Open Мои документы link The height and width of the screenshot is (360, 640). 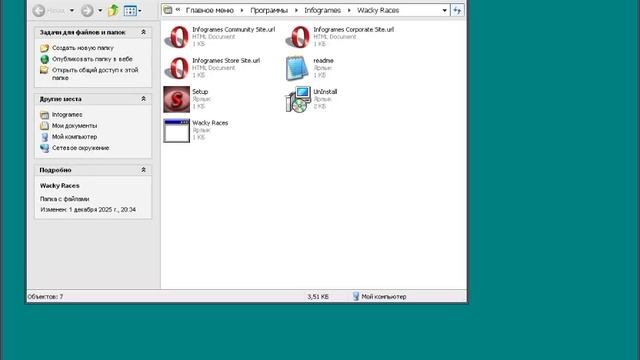74,126
